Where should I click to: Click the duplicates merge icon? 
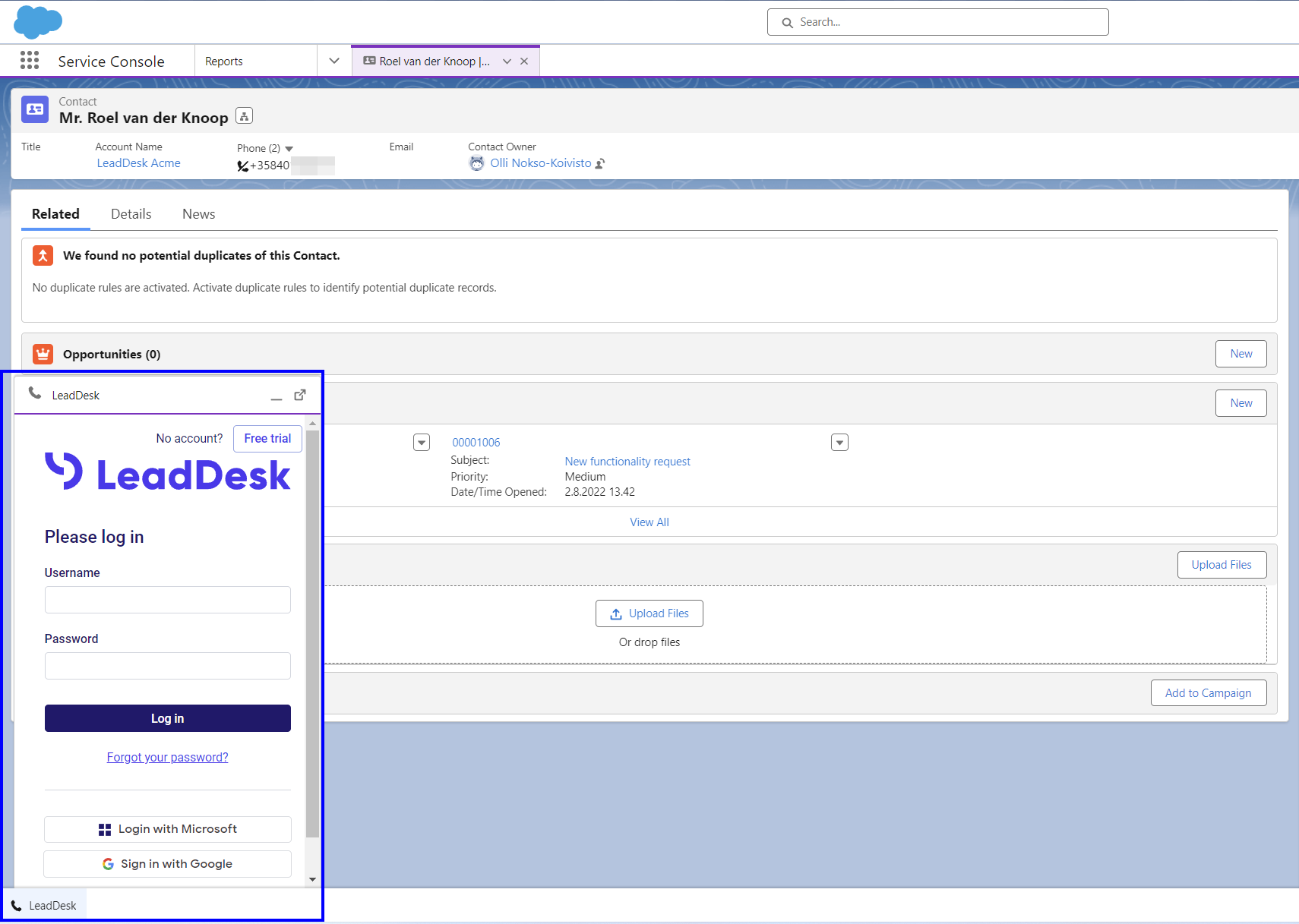coord(43,256)
